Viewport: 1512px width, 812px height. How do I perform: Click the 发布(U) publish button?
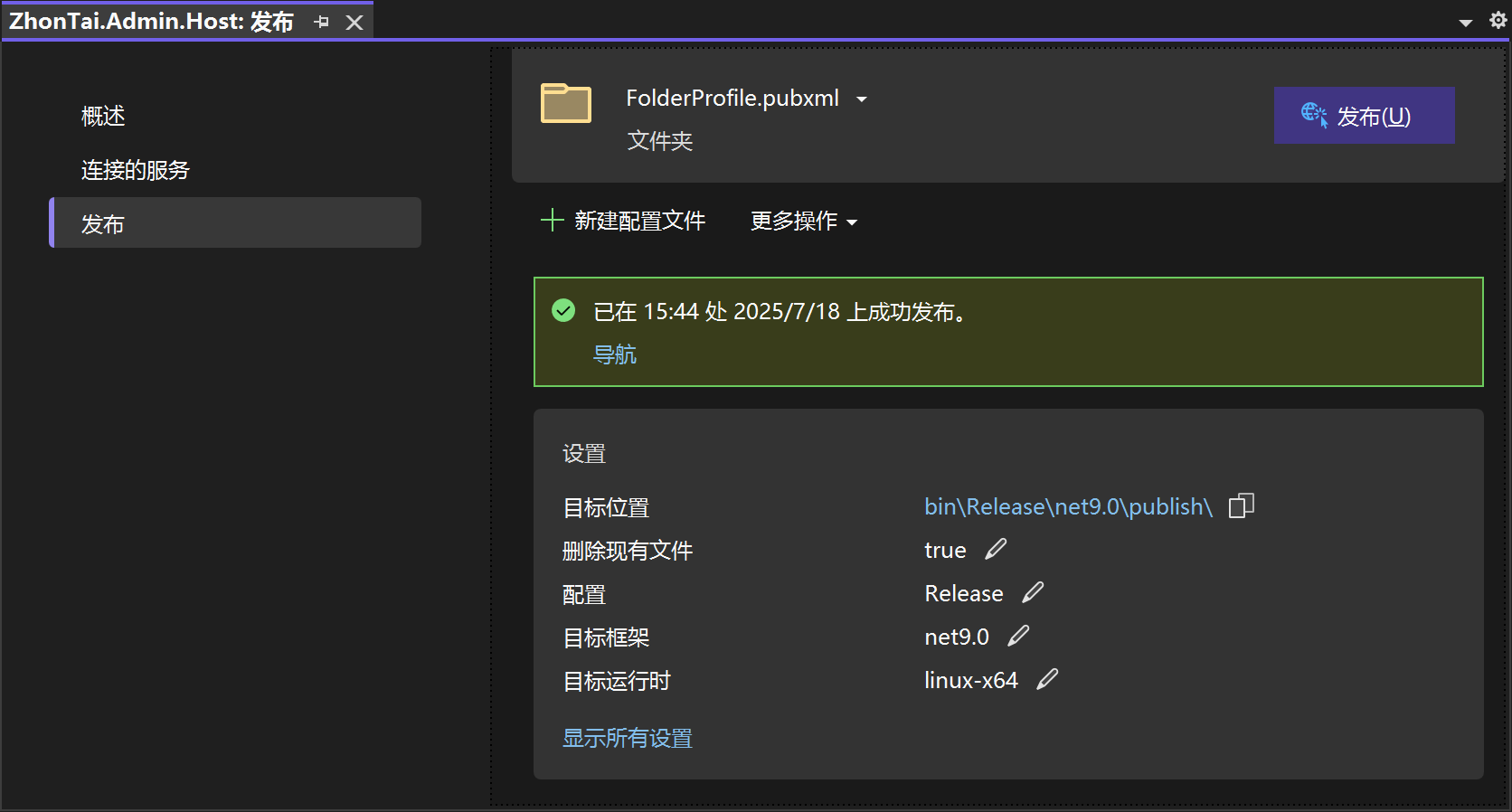(1364, 116)
